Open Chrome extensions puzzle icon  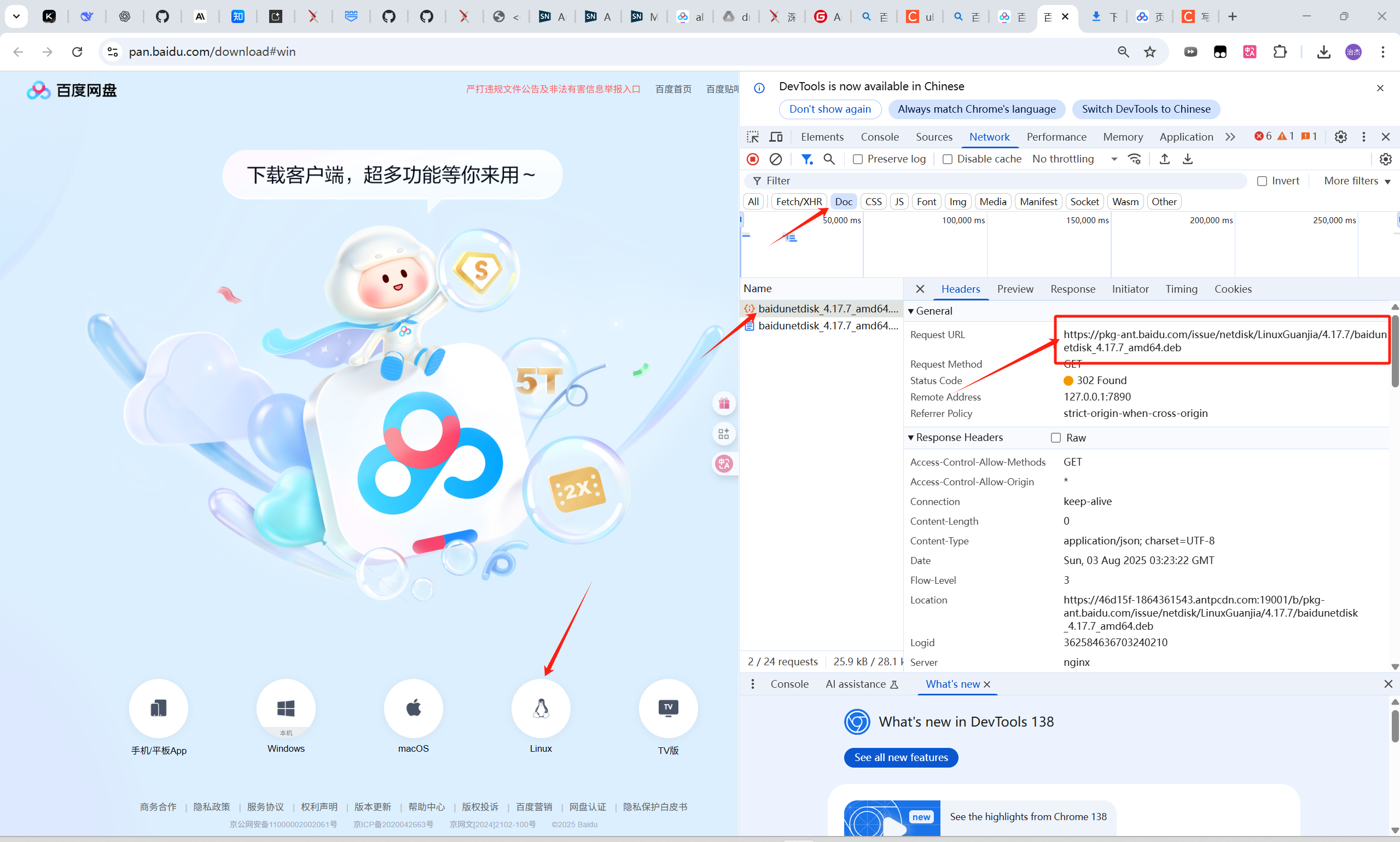[x=1280, y=51]
